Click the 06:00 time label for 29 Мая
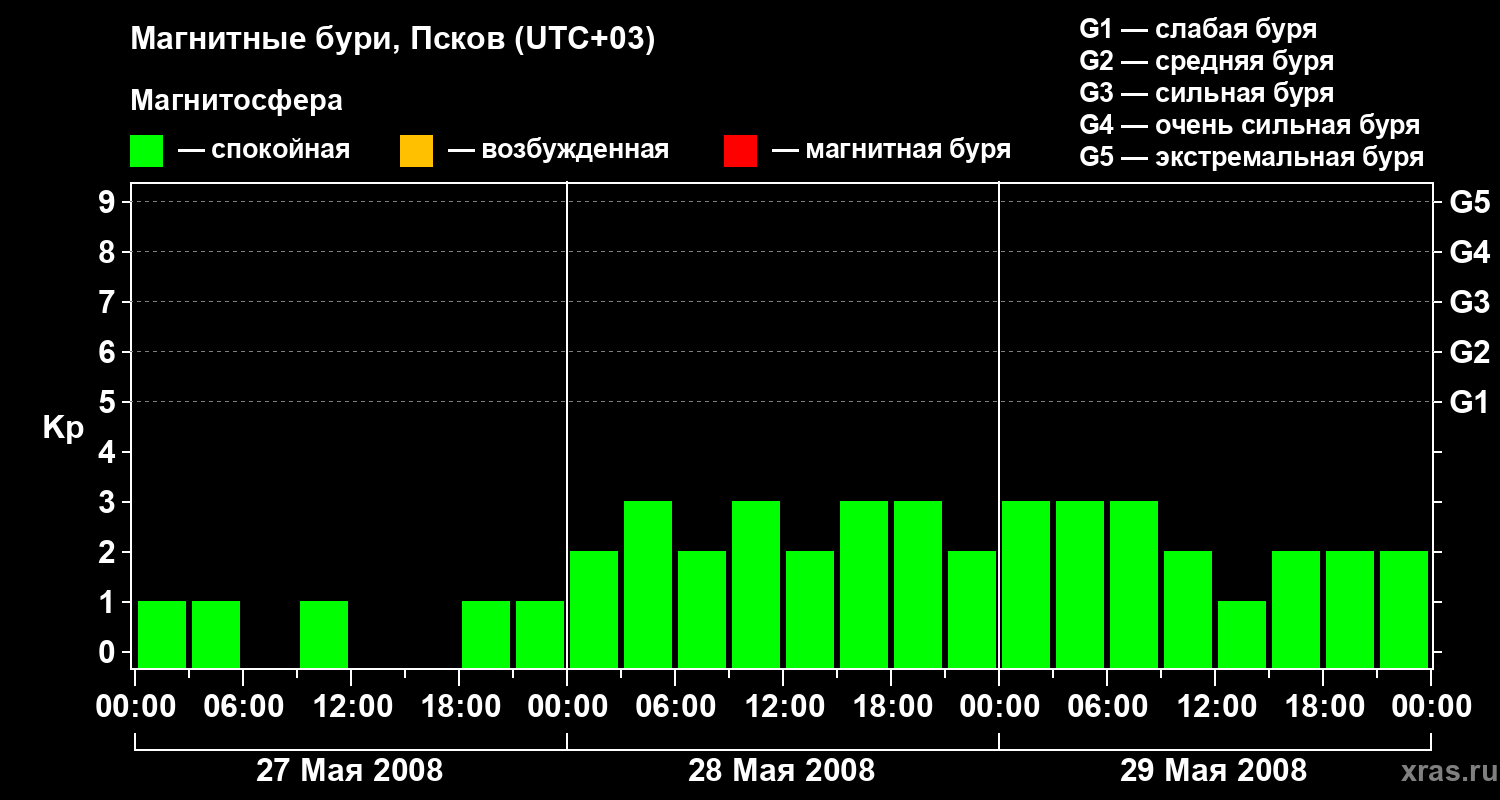 click(x=1107, y=707)
